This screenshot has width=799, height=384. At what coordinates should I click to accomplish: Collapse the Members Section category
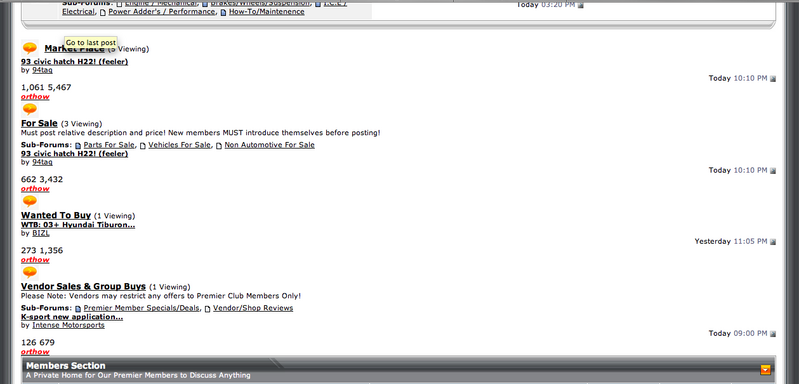(x=765, y=370)
